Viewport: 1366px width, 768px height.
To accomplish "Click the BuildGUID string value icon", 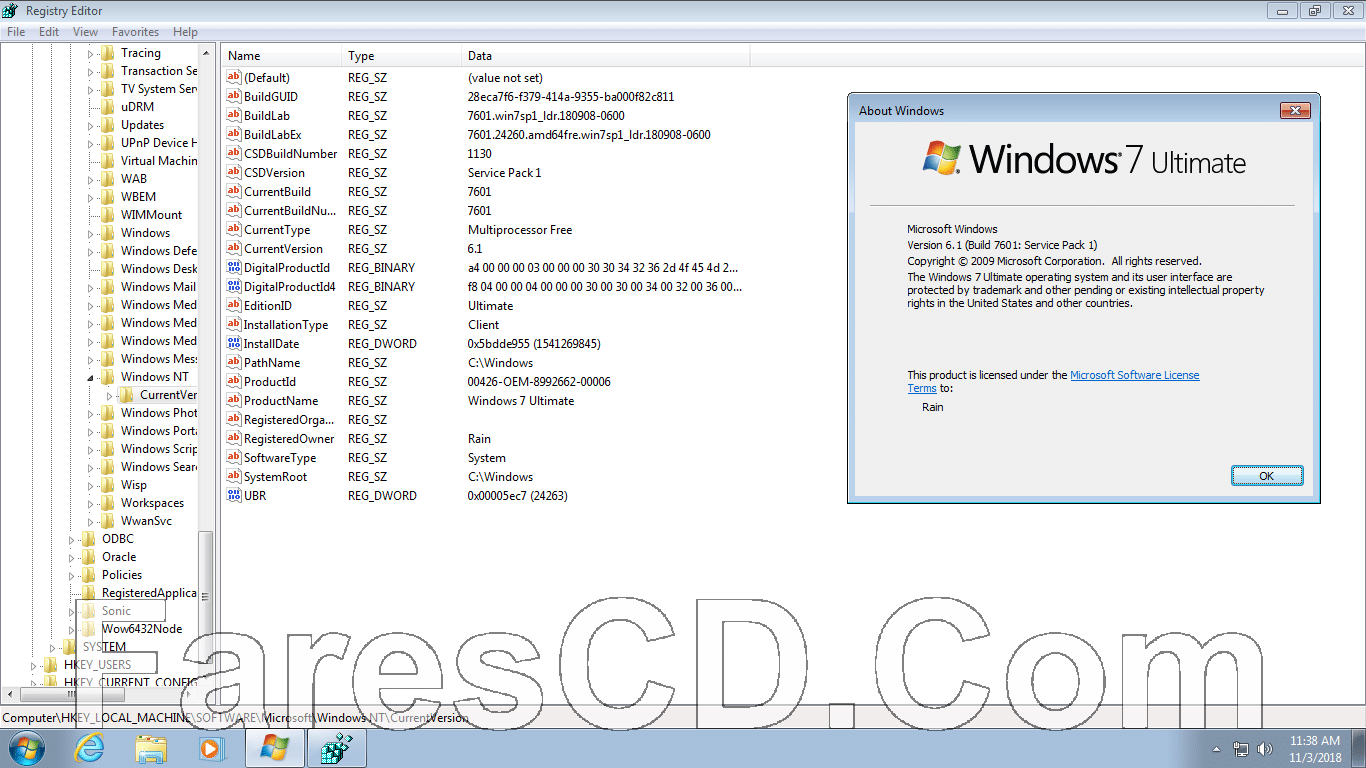I will pos(233,97).
